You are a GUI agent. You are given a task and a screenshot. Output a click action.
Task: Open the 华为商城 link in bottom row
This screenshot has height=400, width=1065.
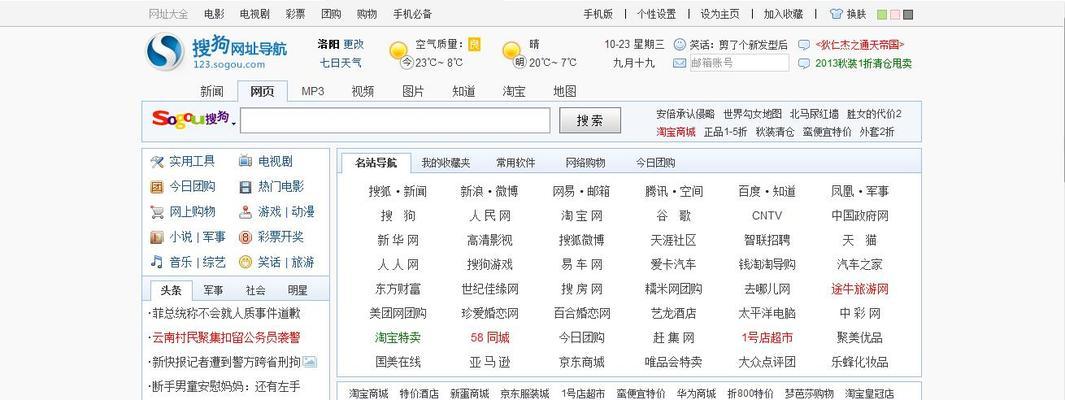pyautogui.click(x=696, y=394)
